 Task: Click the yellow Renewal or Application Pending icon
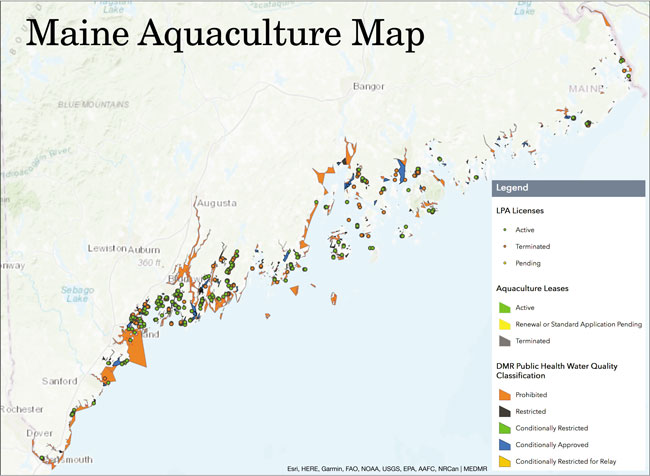coord(504,324)
